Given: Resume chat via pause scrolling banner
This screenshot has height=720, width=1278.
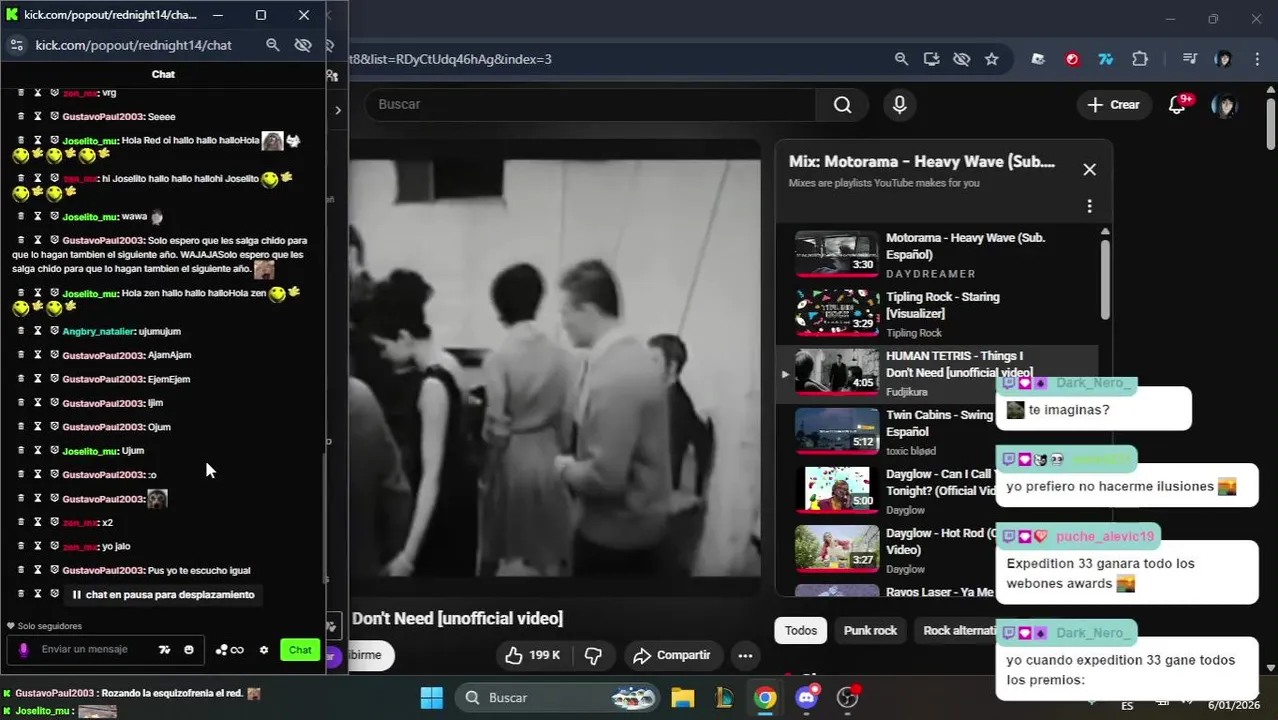Looking at the screenshot, I should [x=163, y=594].
